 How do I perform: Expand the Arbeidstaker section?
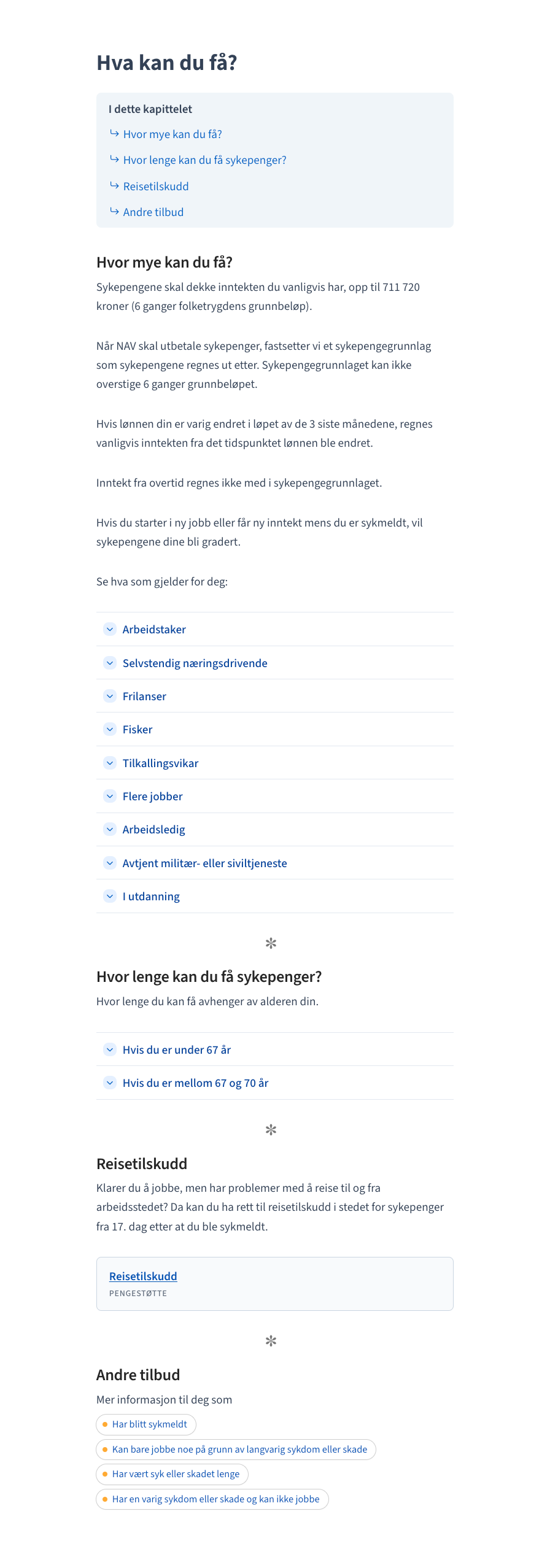pyautogui.click(x=154, y=629)
